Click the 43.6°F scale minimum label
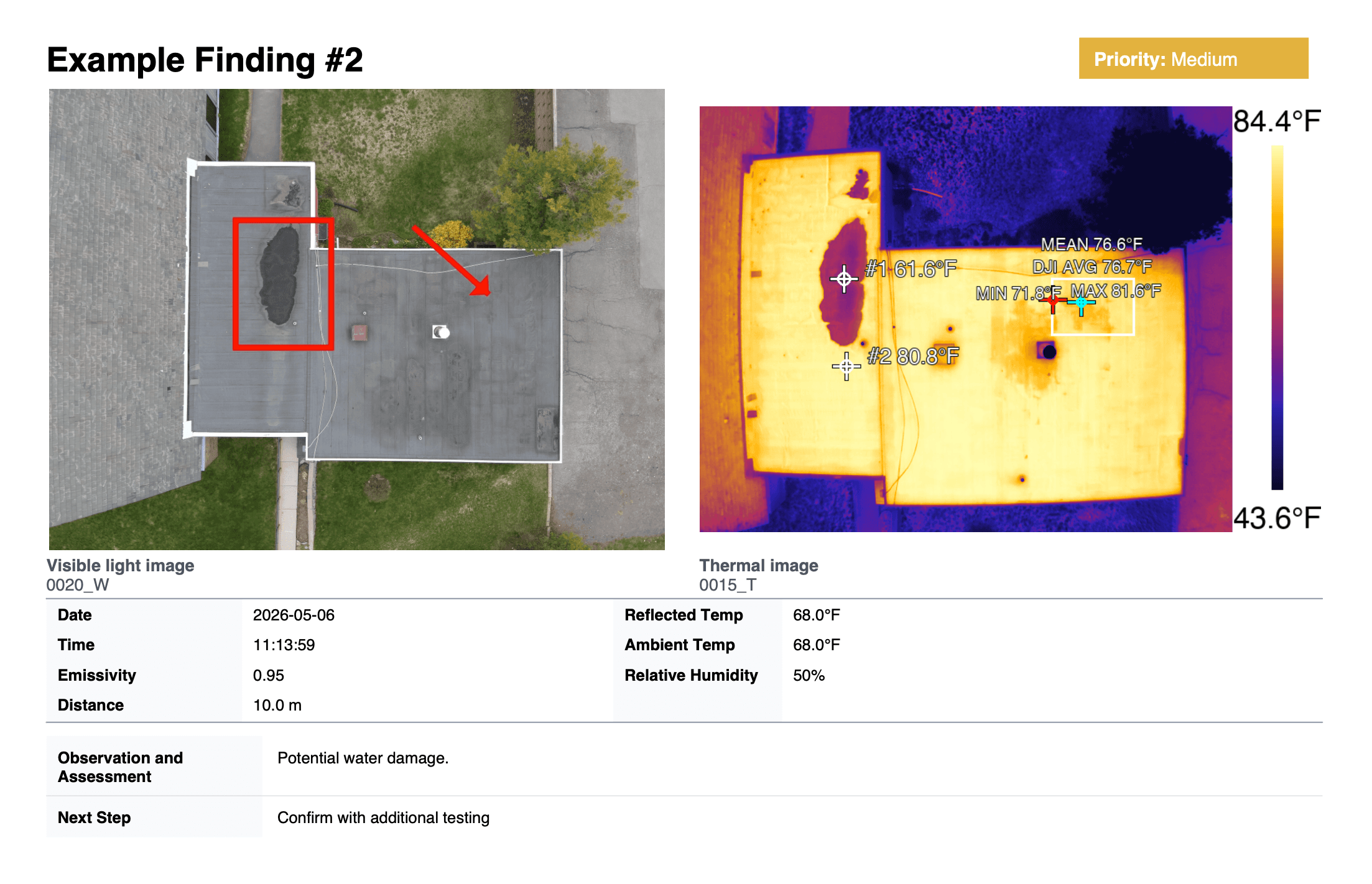 1276,518
